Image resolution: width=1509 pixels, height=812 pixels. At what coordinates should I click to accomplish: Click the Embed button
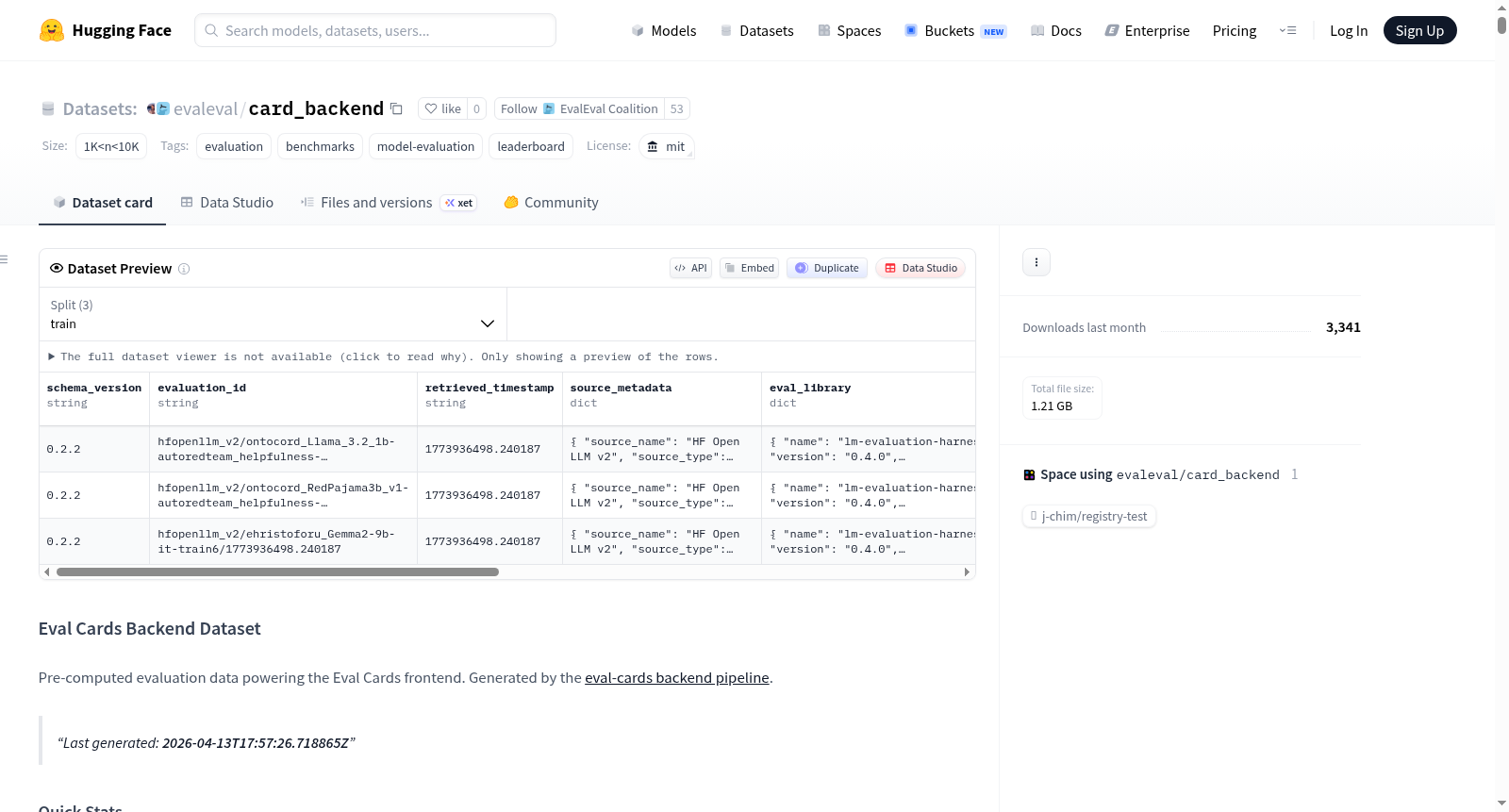tap(750, 268)
